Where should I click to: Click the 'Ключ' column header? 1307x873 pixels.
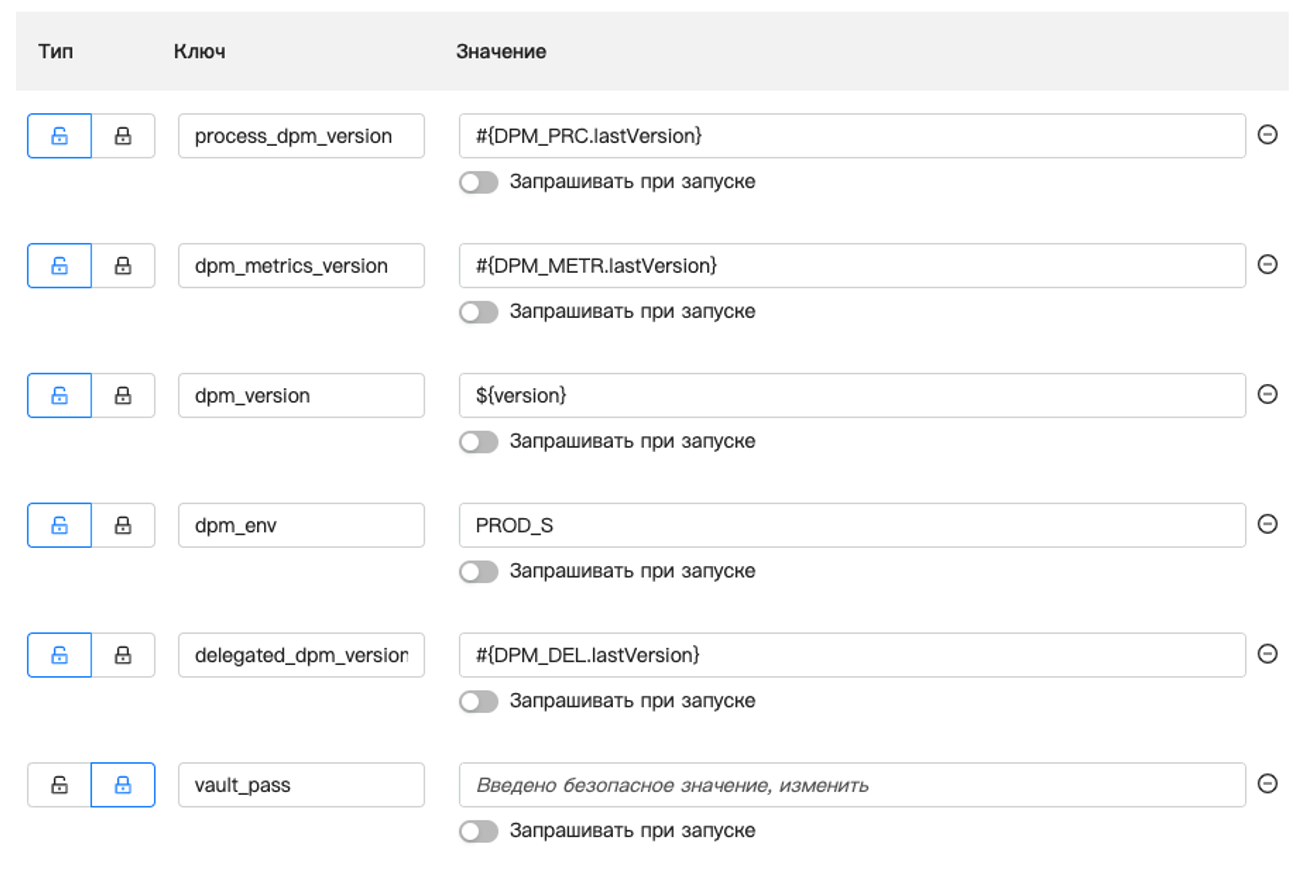pyautogui.click(x=199, y=52)
